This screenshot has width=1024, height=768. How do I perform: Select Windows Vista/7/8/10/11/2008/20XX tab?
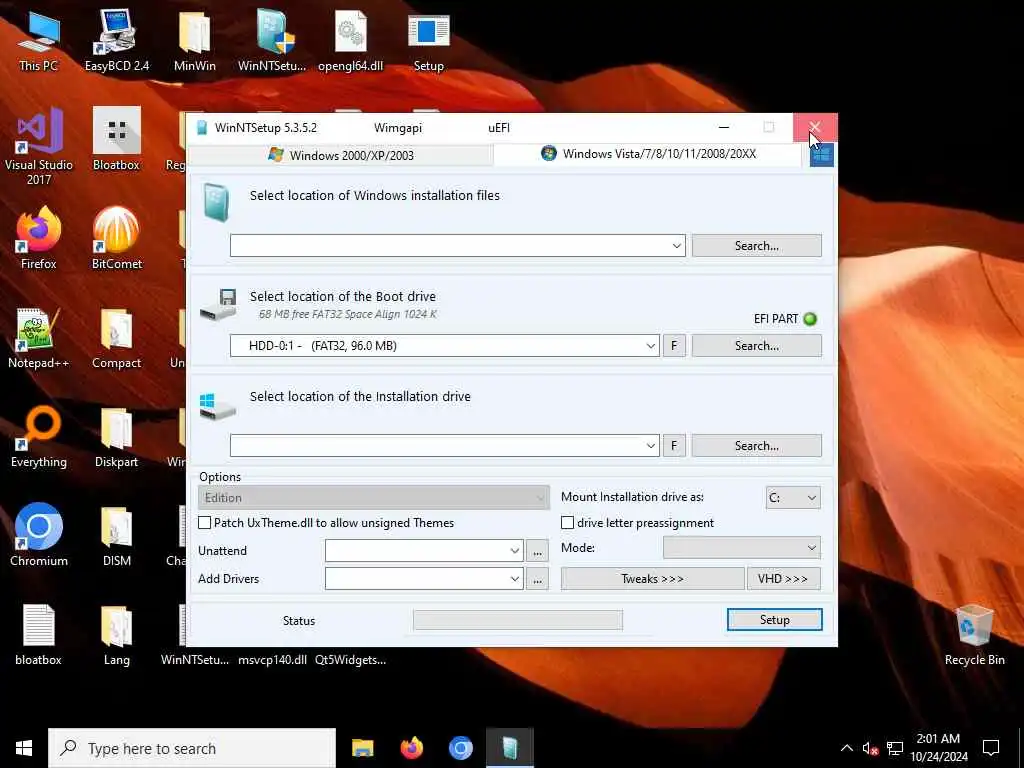[648, 154]
